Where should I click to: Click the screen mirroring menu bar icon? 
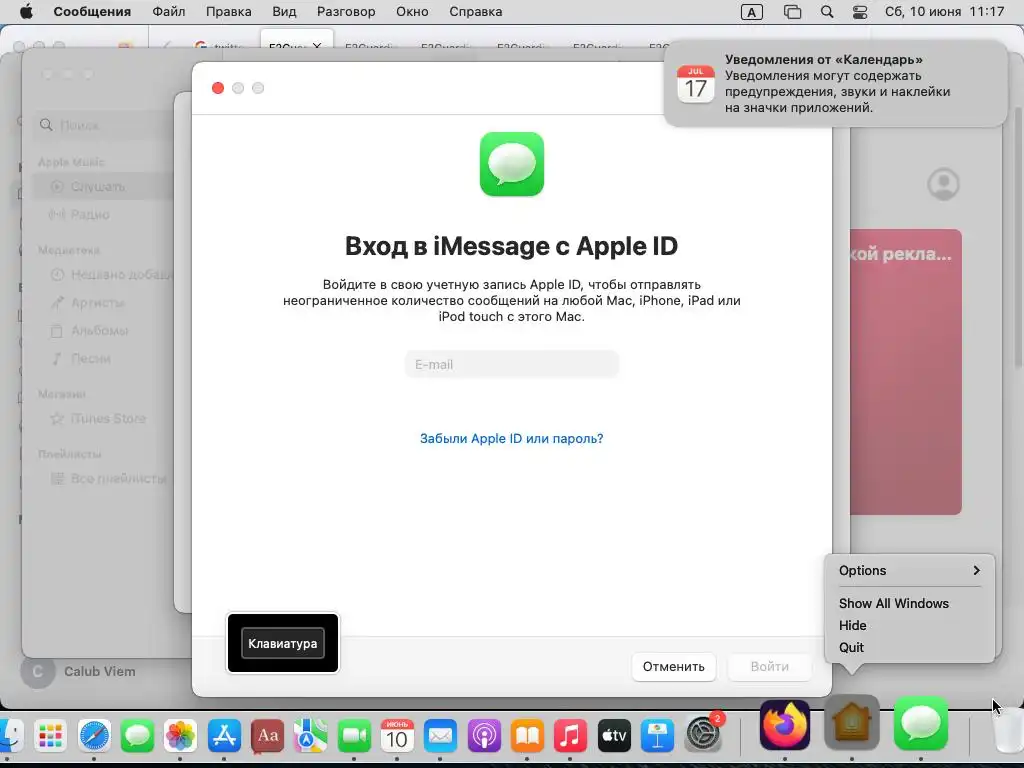click(792, 12)
